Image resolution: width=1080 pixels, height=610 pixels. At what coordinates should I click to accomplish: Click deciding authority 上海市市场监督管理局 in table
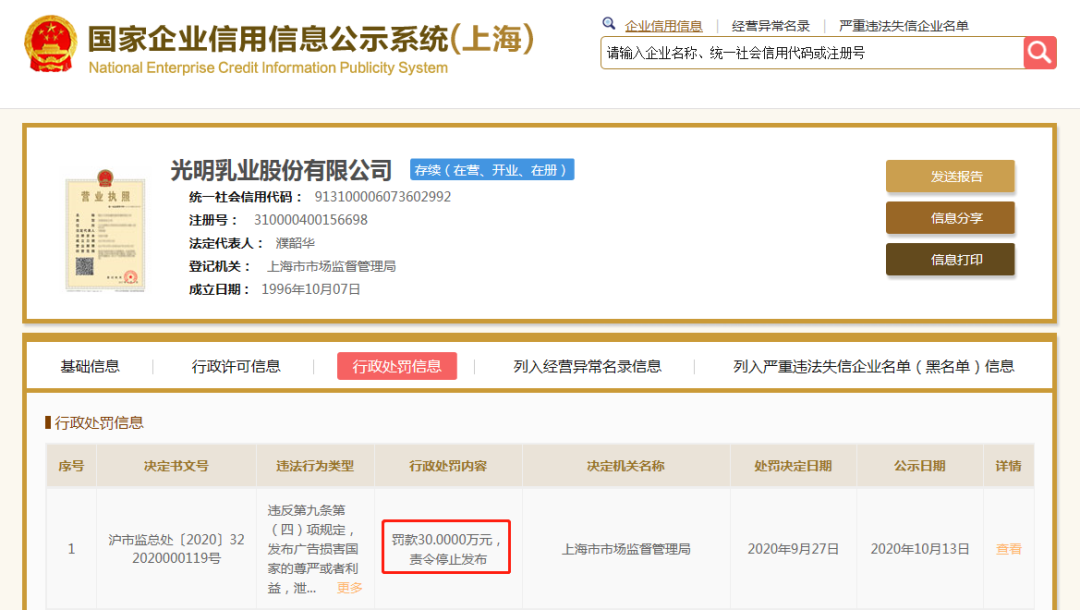point(625,549)
